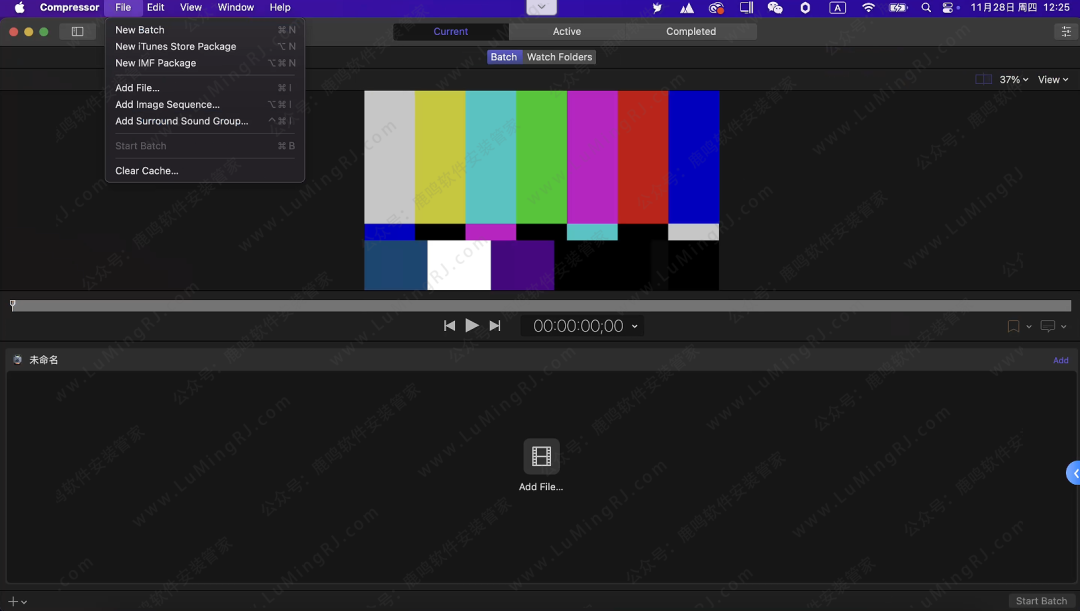The height and width of the screenshot is (611, 1080).
Task: Click the skip-forward playback icon
Action: pyautogui.click(x=495, y=326)
